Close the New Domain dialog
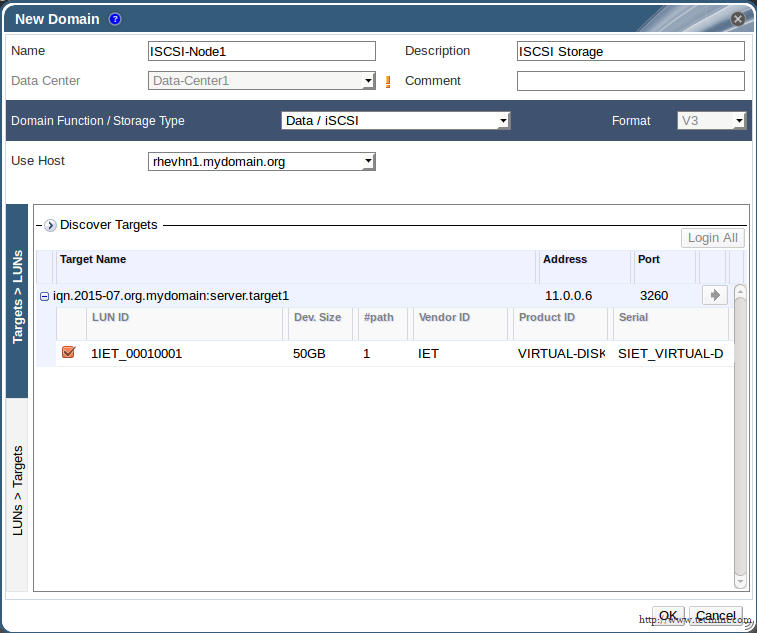 click(738, 19)
